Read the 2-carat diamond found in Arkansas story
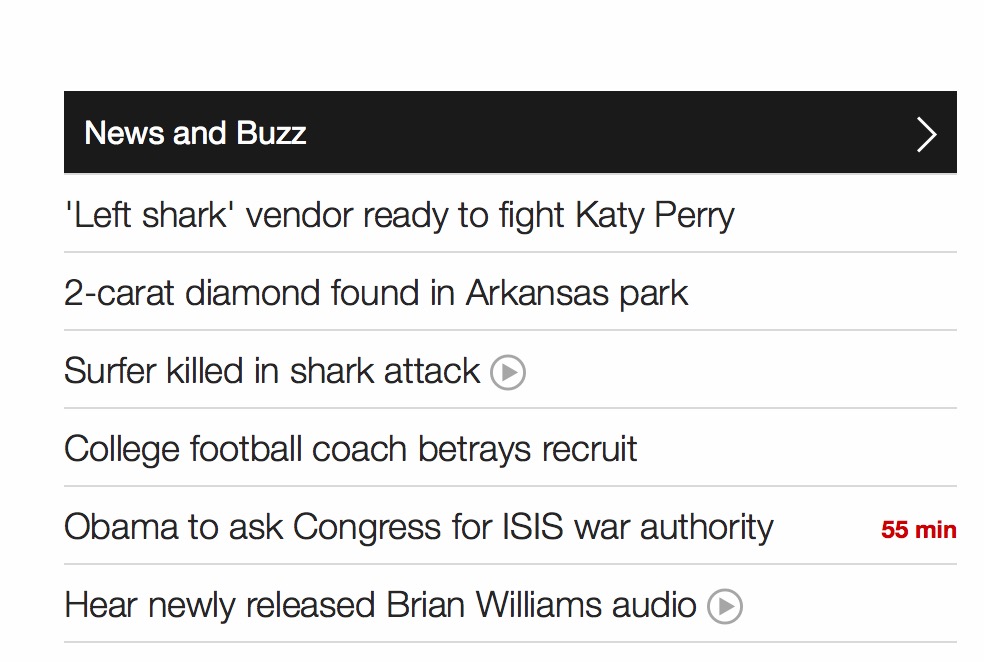Image resolution: width=984 pixels, height=662 pixels. [x=376, y=293]
